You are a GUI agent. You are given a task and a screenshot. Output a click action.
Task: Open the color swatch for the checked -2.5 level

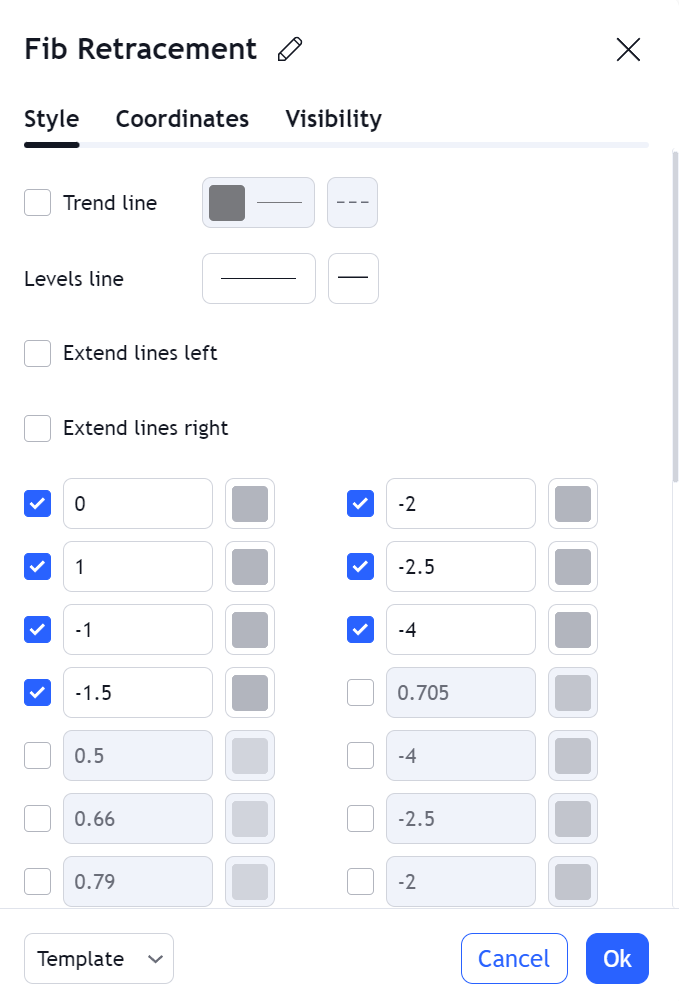(x=573, y=566)
